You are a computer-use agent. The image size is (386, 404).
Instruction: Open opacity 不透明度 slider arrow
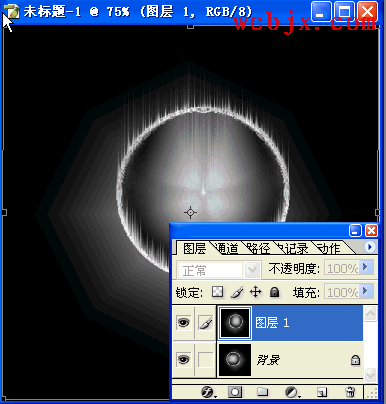coord(366,267)
